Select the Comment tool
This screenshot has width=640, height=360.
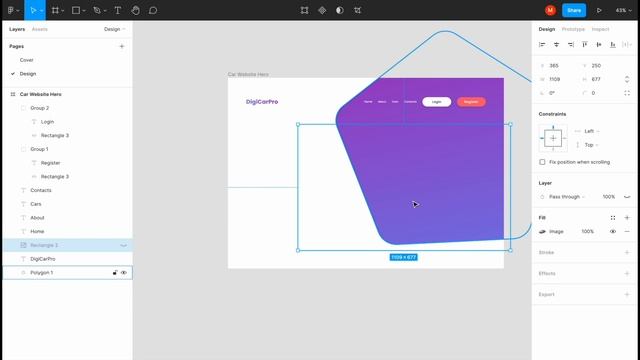click(x=153, y=10)
